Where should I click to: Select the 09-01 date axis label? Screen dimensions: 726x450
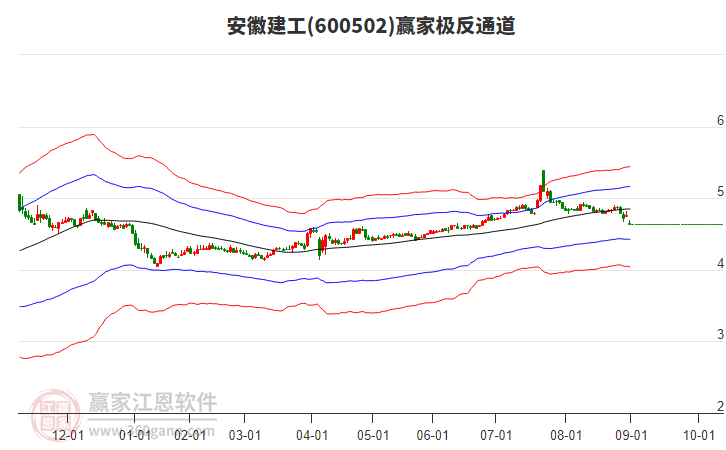[631, 436]
